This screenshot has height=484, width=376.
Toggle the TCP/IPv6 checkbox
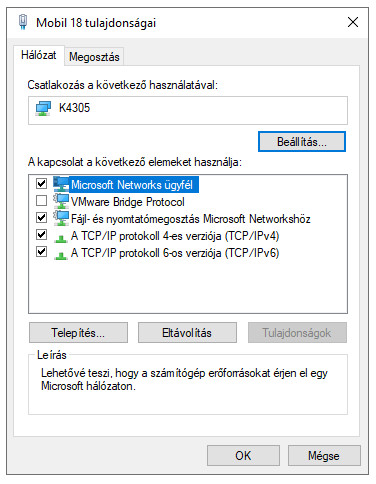point(41,252)
